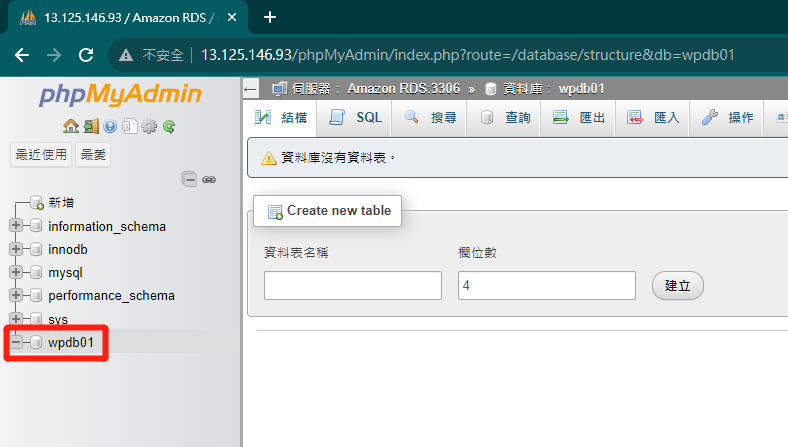This screenshot has width=788, height=447.
Task: Expand performance_schema database node
Action: (x=16, y=295)
